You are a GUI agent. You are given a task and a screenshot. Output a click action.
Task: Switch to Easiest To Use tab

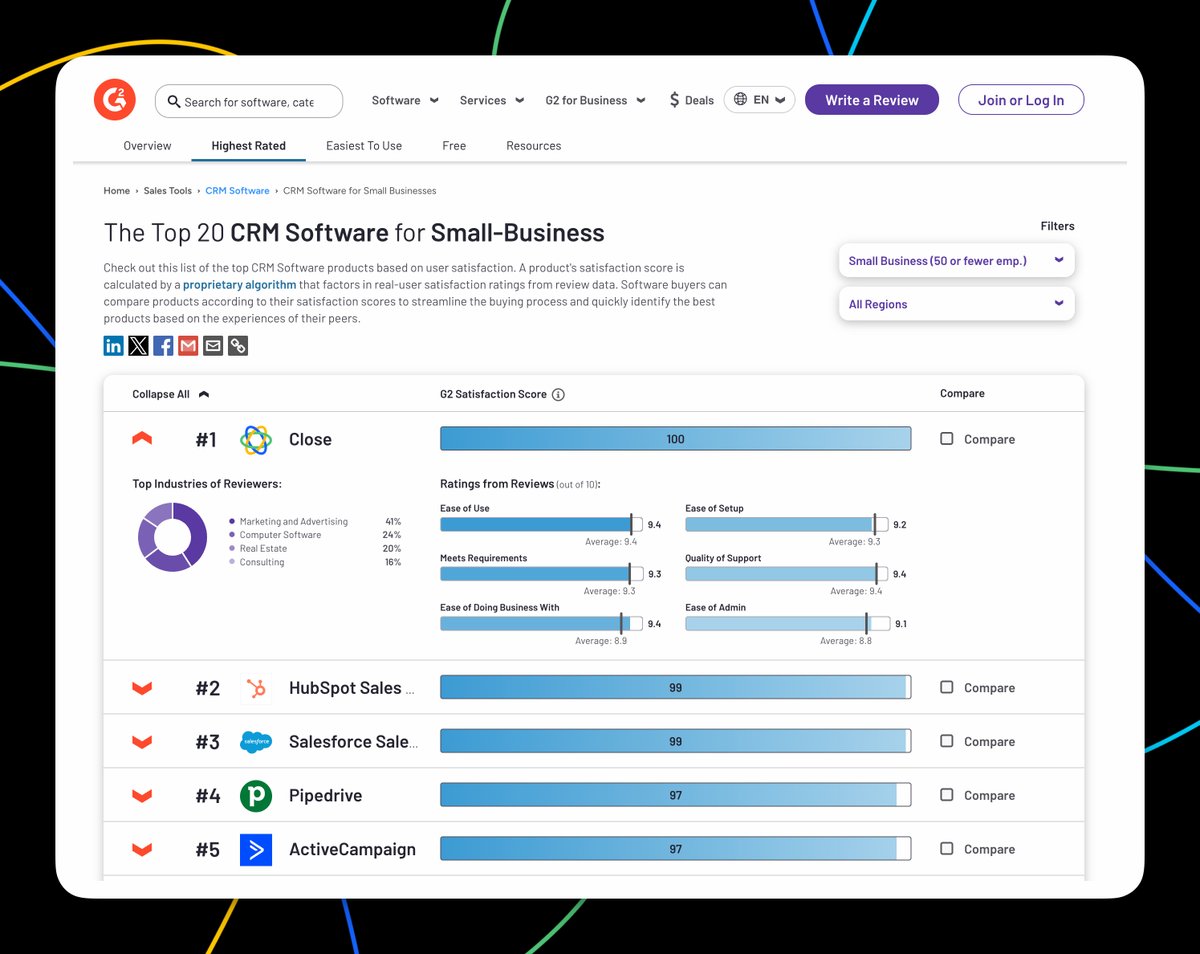click(364, 146)
